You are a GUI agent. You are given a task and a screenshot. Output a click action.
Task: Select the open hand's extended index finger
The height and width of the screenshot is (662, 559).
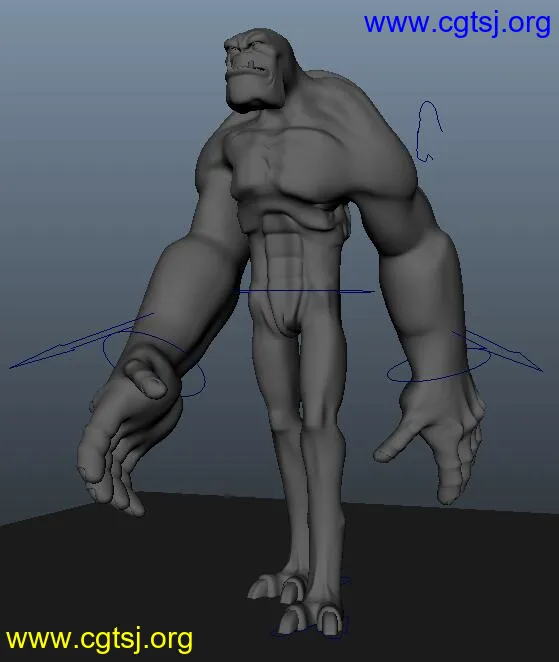(x=393, y=443)
